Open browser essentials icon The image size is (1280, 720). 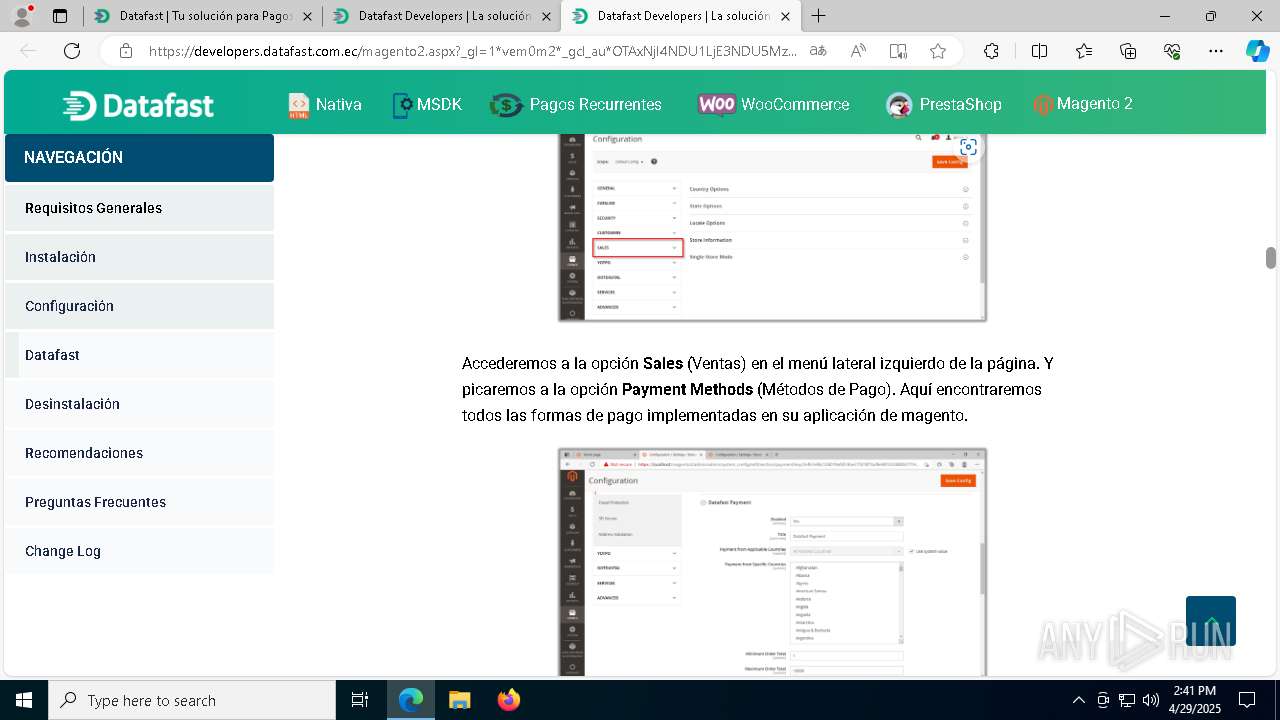(1172, 51)
